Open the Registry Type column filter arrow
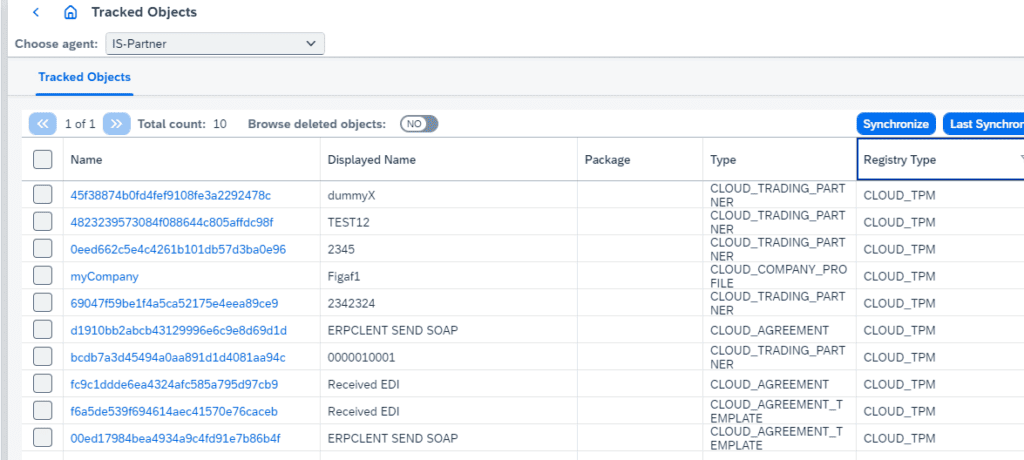 1021,159
